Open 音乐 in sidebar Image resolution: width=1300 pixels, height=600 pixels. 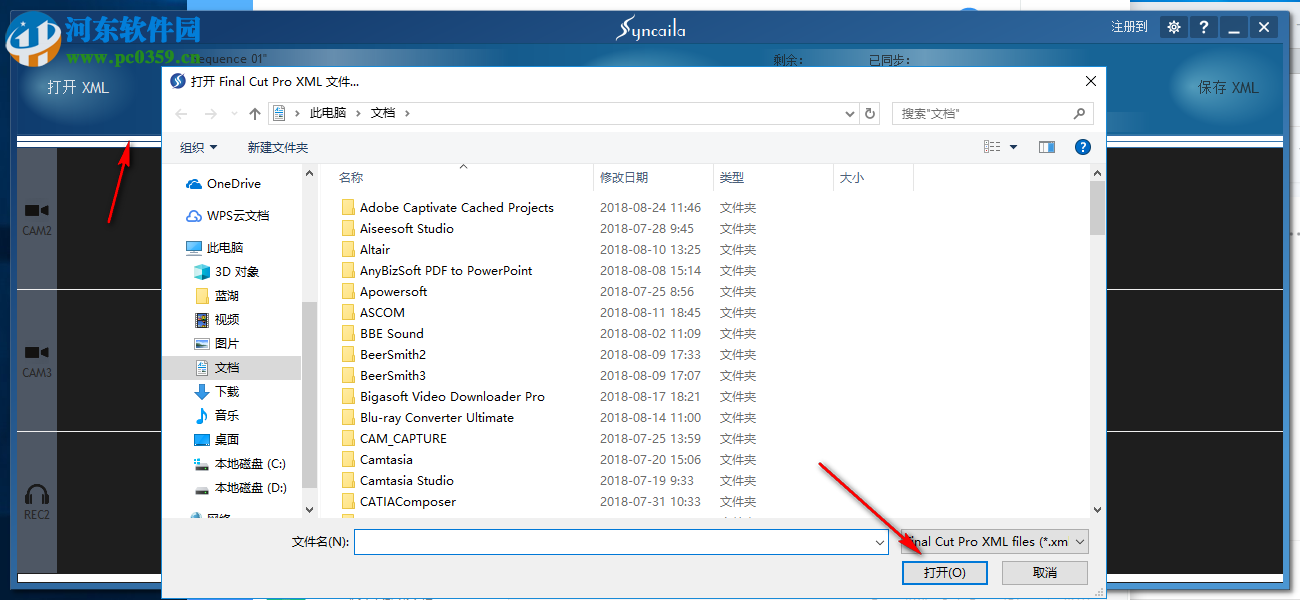(216, 416)
